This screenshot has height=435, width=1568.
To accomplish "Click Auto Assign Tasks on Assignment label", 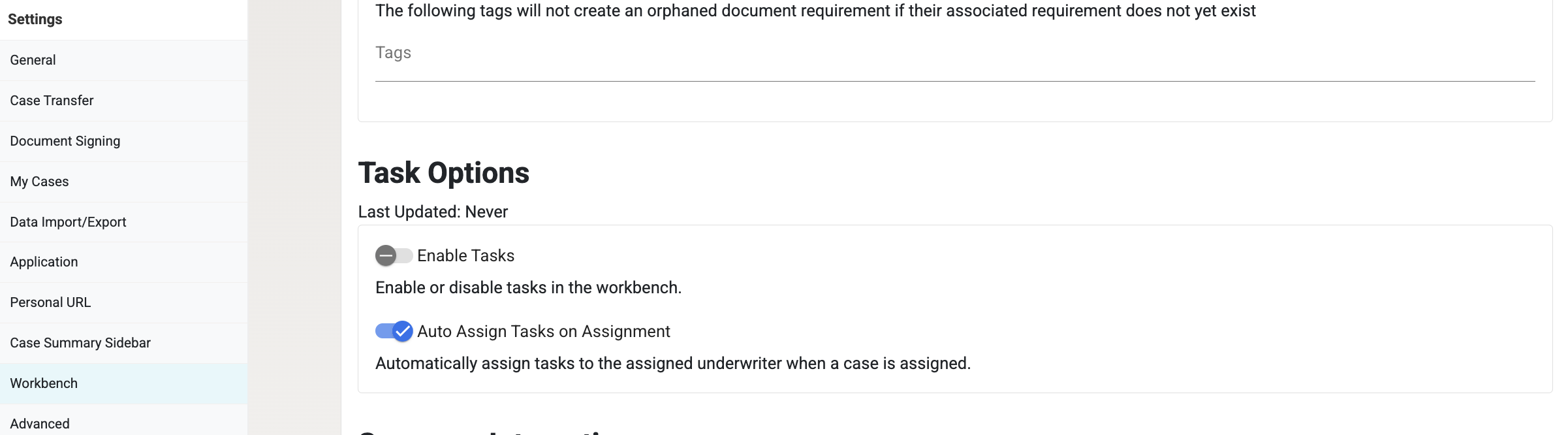I will 543,331.
